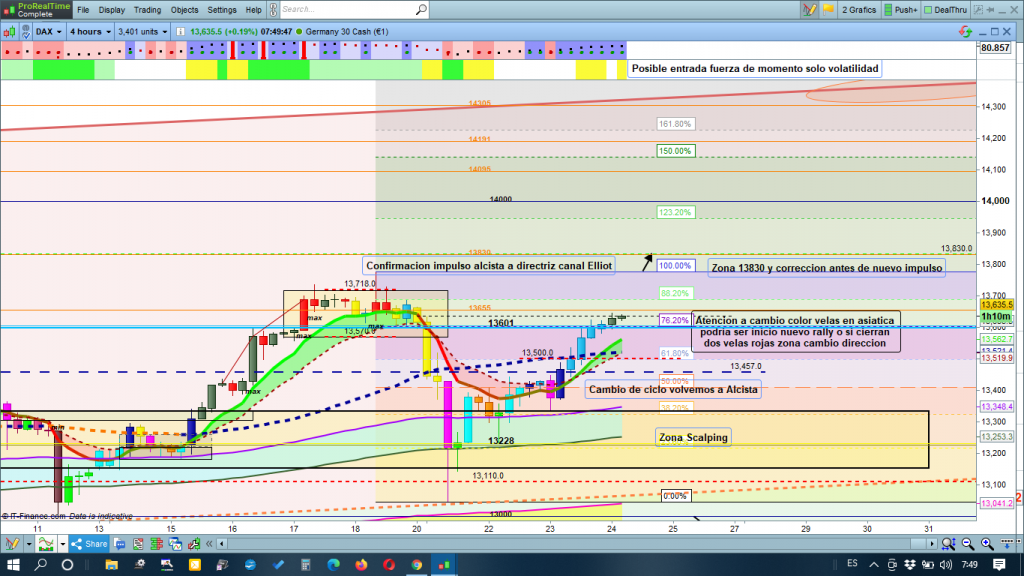The width and height of the screenshot is (1024, 576).
Task: Expand the DAX instrument dropdown
Action: (47, 31)
